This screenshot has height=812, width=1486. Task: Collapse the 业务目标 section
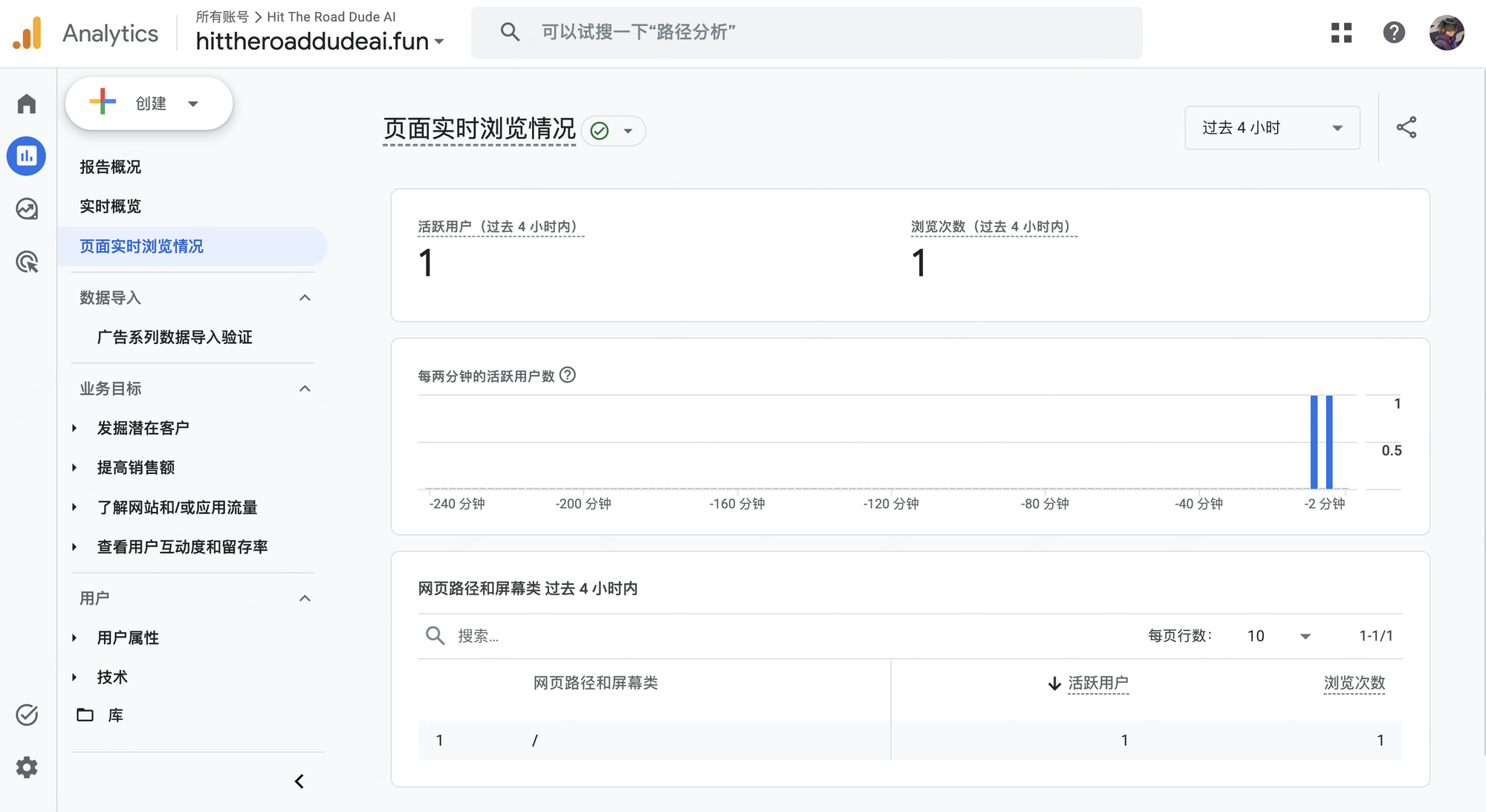click(x=305, y=389)
